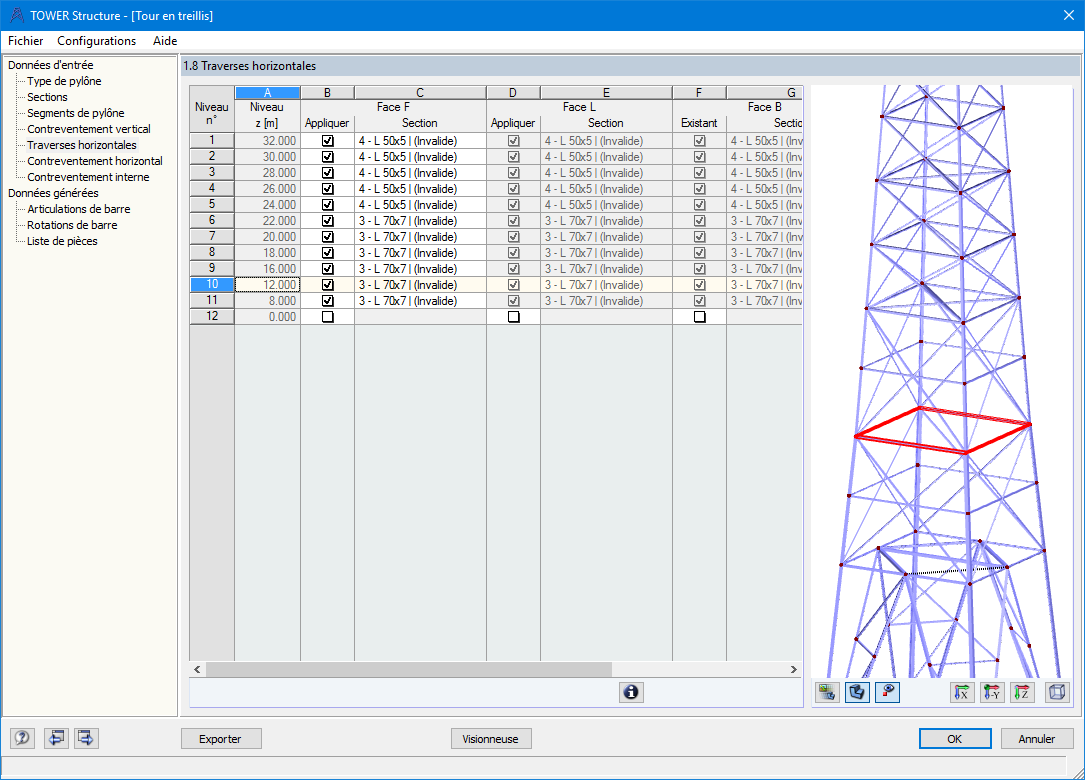
Task: Check Face B Existant box in row 12
Action: [700, 316]
